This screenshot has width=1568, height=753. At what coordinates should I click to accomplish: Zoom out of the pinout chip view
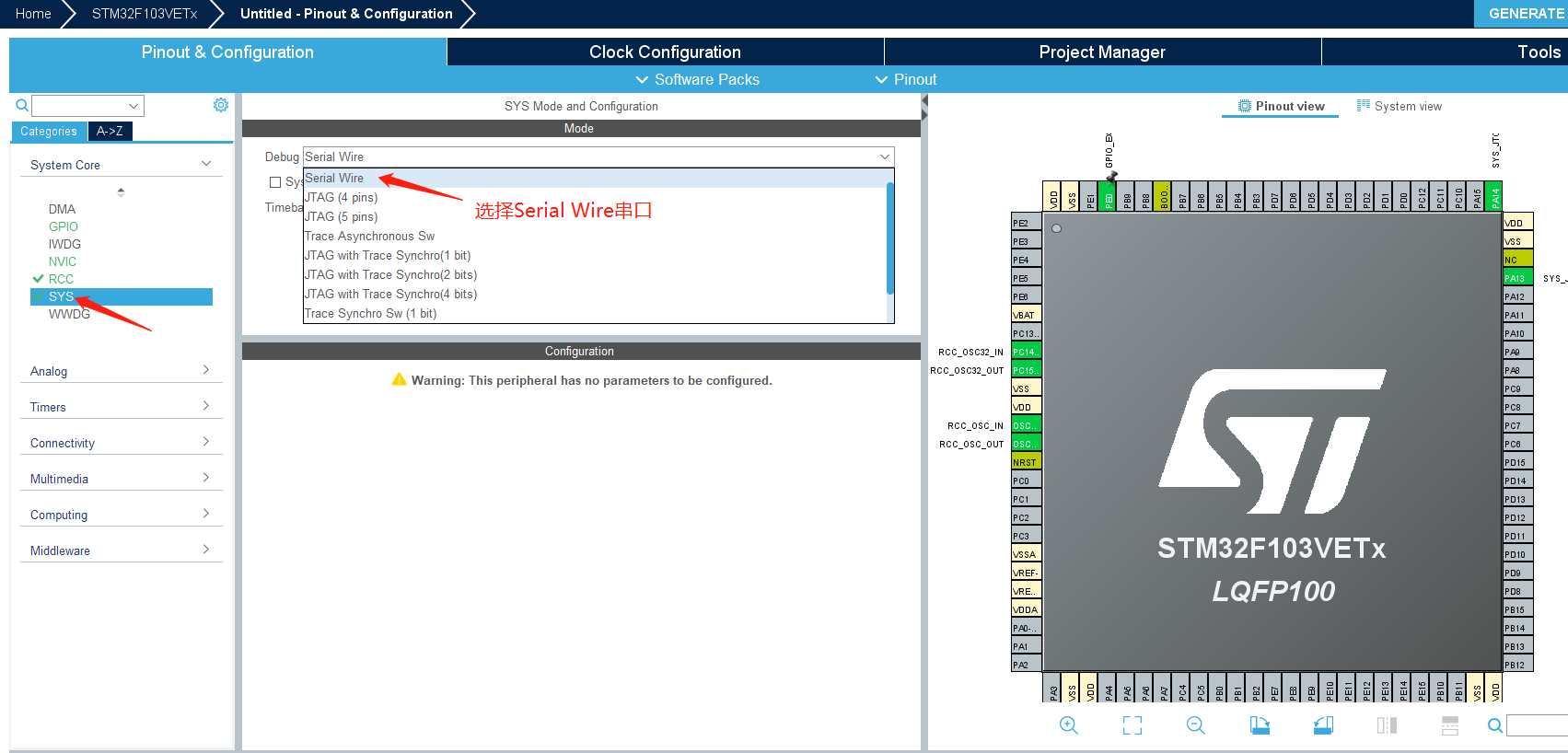point(1196,725)
